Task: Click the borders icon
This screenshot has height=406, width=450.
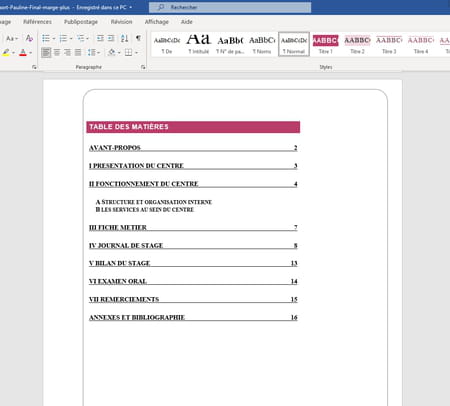Action: (x=128, y=52)
